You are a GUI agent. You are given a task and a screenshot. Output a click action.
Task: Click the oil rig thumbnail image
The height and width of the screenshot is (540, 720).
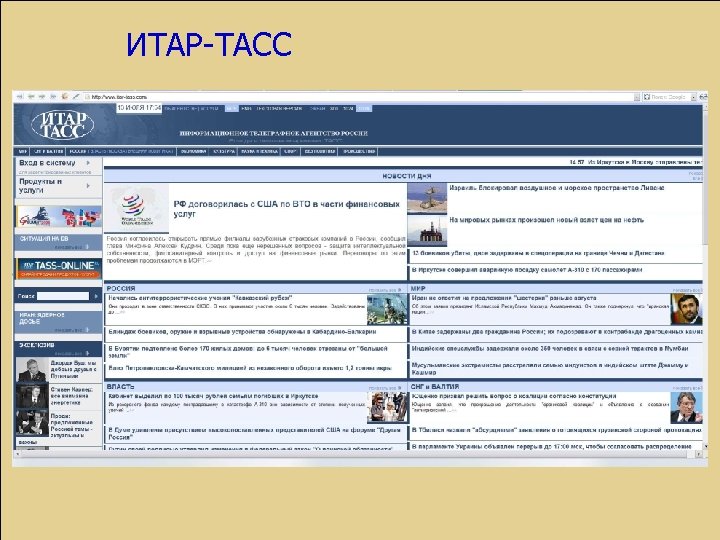click(x=427, y=231)
